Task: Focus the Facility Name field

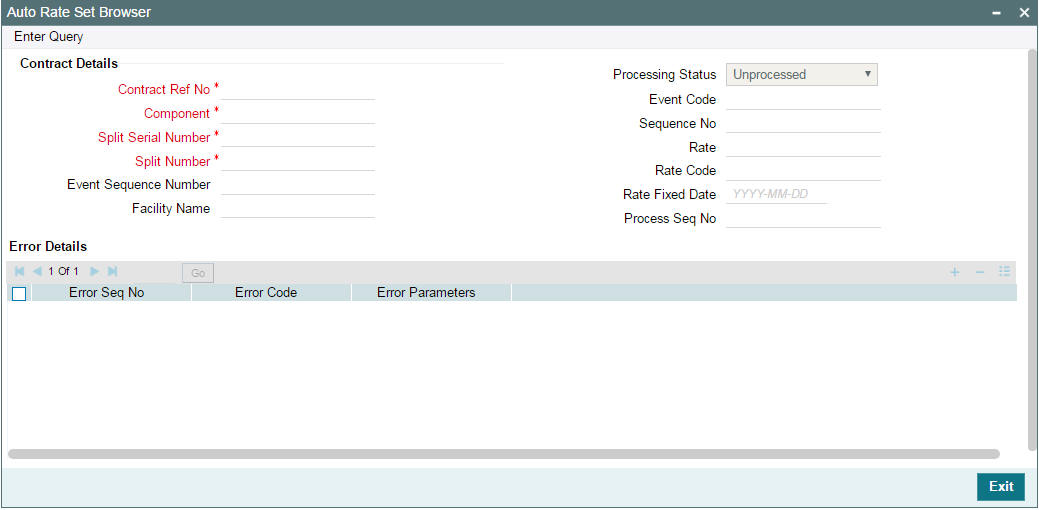Action: [298, 209]
